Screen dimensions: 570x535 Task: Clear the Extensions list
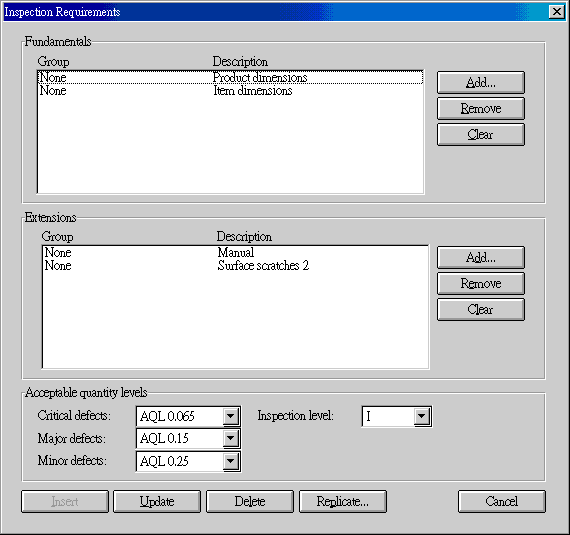(x=481, y=310)
